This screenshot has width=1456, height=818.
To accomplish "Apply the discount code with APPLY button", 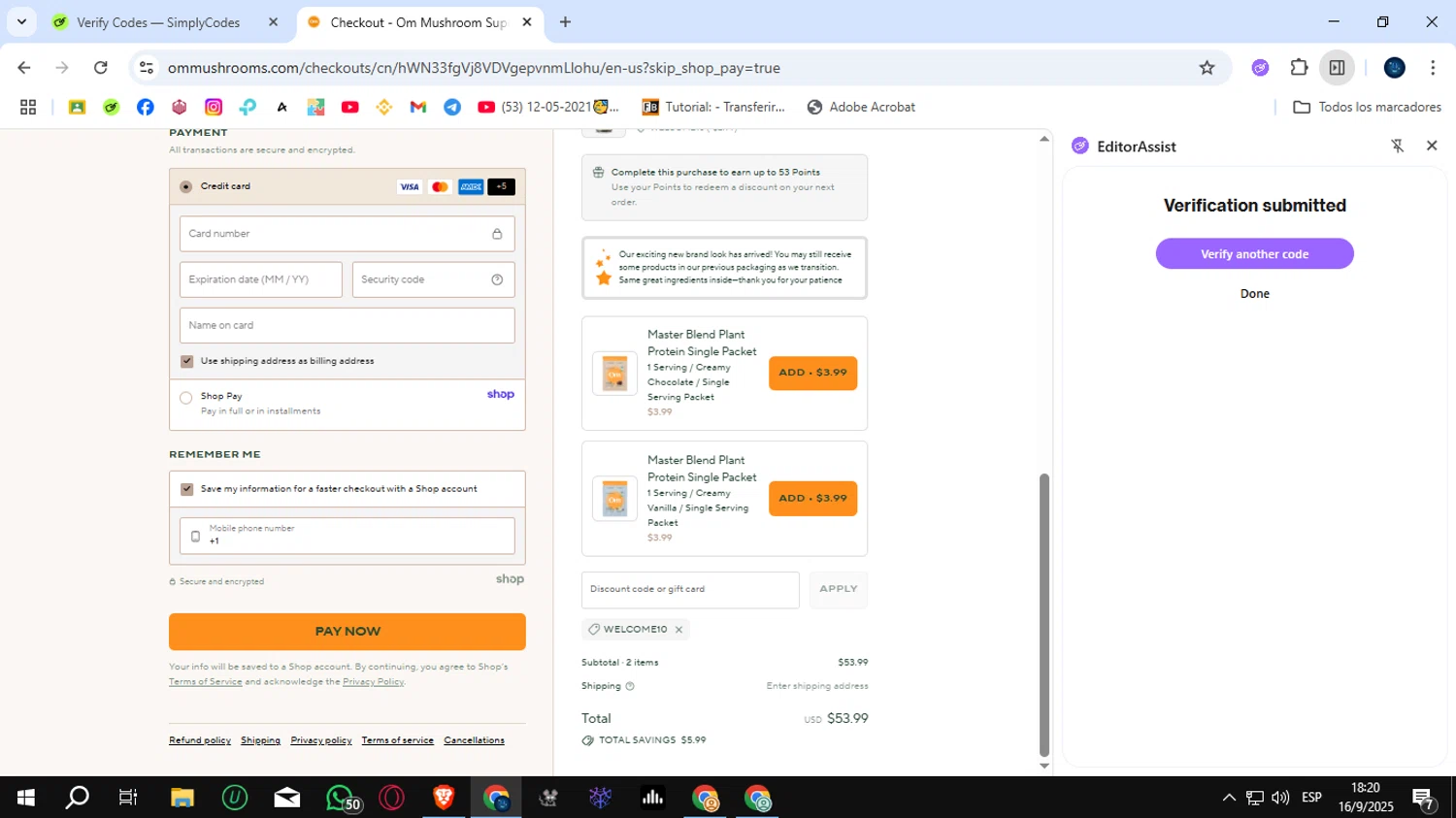I will [x=839, y=589].
